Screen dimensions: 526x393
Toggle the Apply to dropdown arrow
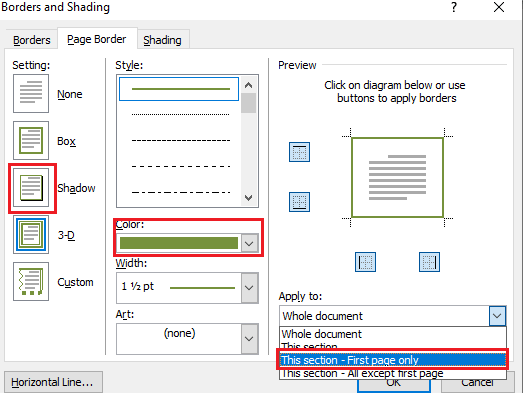[497, 316]
